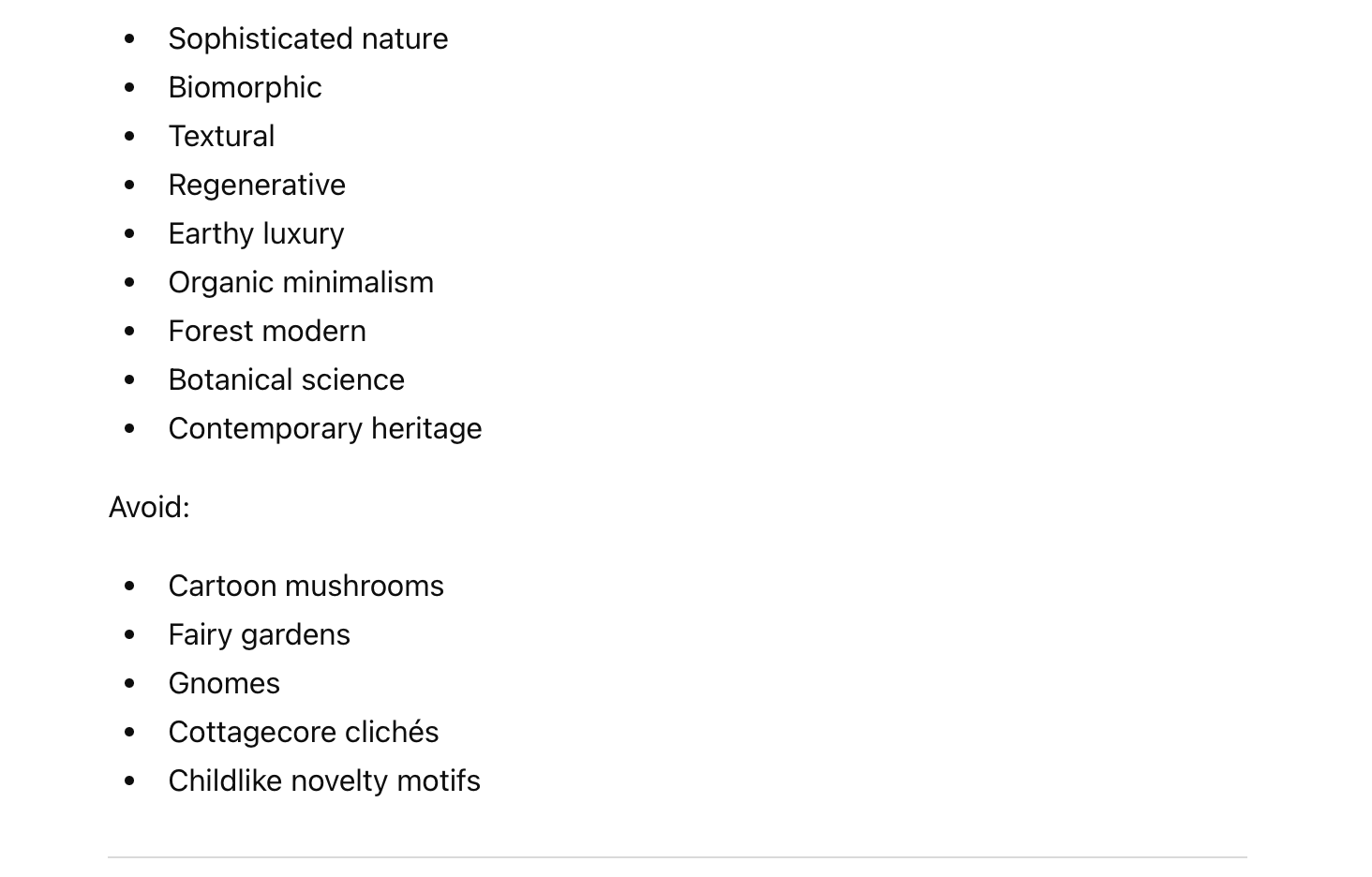This screenshot has height=877, width=1372.
Task: Click 'Contemporary heritage' list item
Action: [324, 428]
